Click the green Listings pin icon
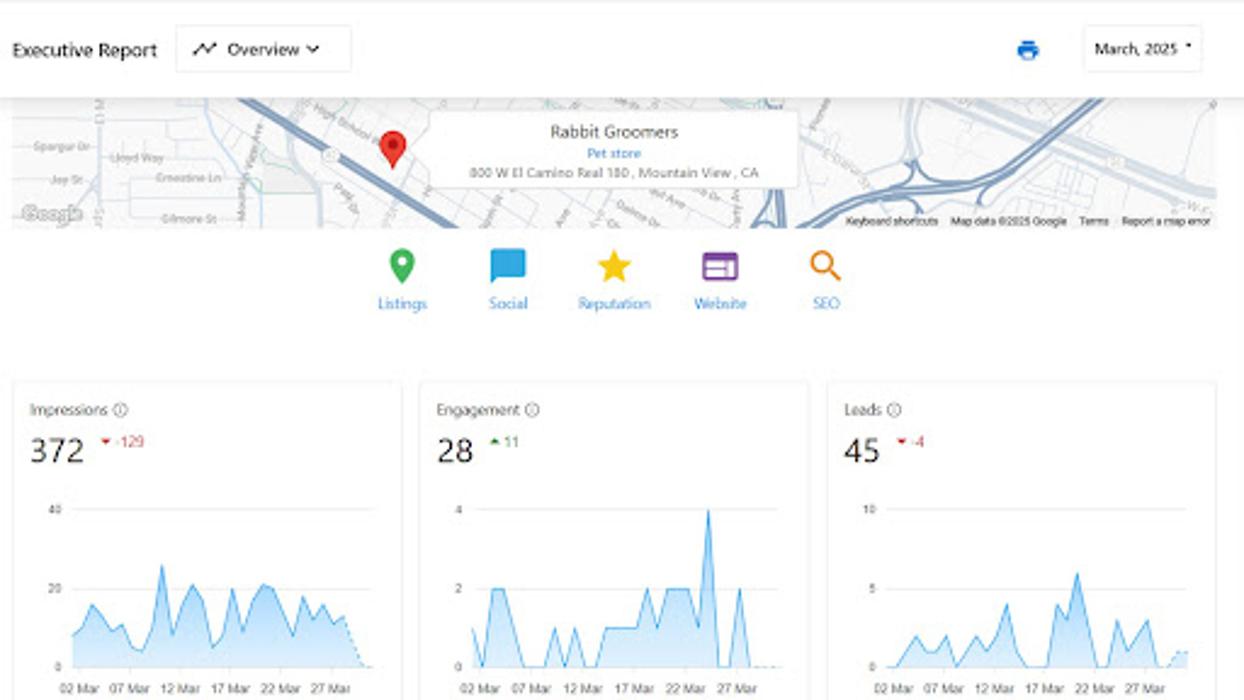The image size is (1244, 700). tap(401, 267)
